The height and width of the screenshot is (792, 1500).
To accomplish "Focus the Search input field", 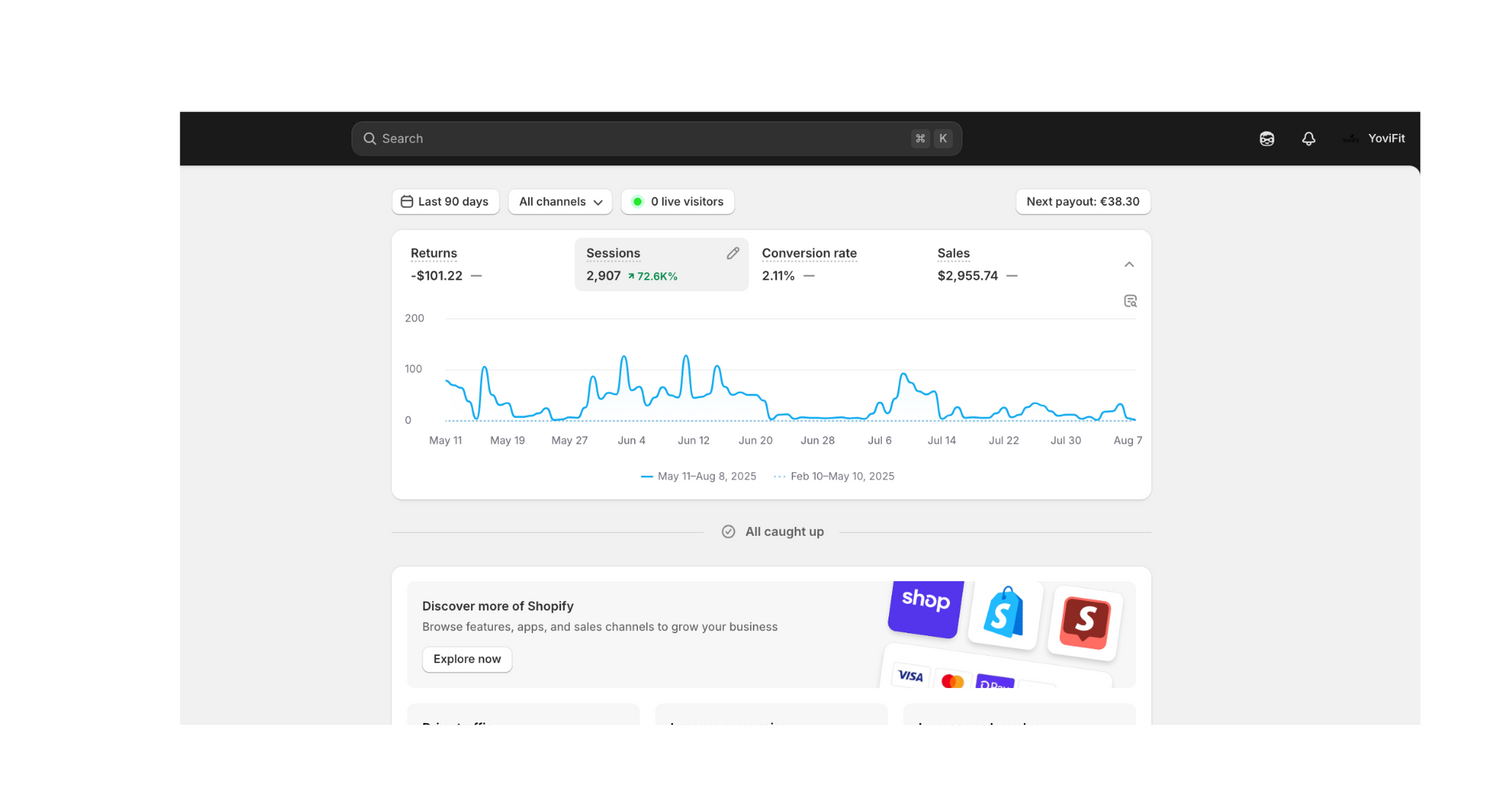I will tap(640, 139).
